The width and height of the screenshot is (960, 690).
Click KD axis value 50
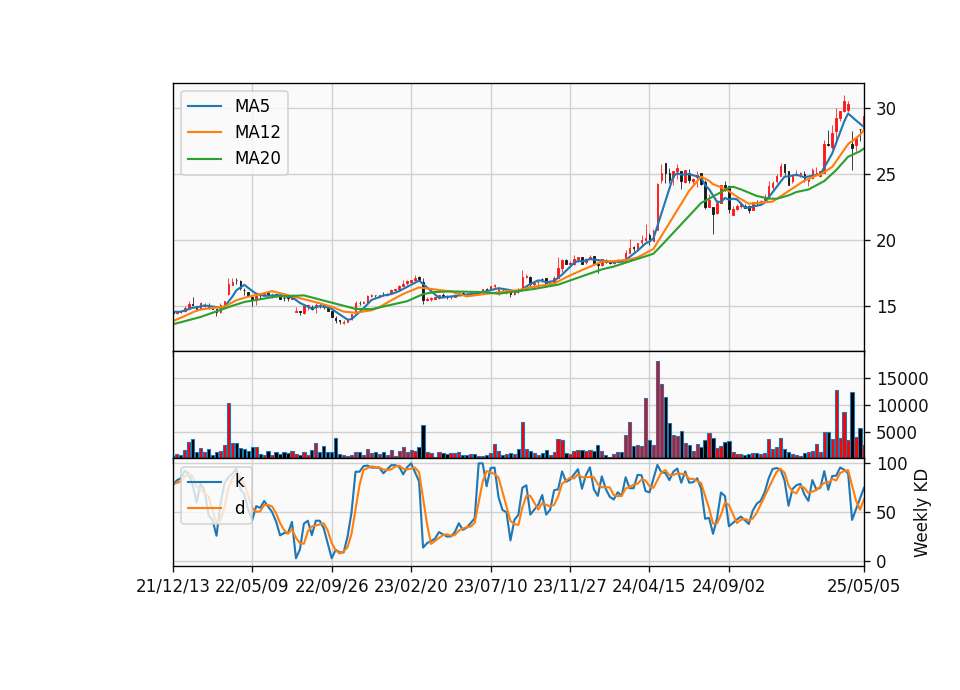886,512
